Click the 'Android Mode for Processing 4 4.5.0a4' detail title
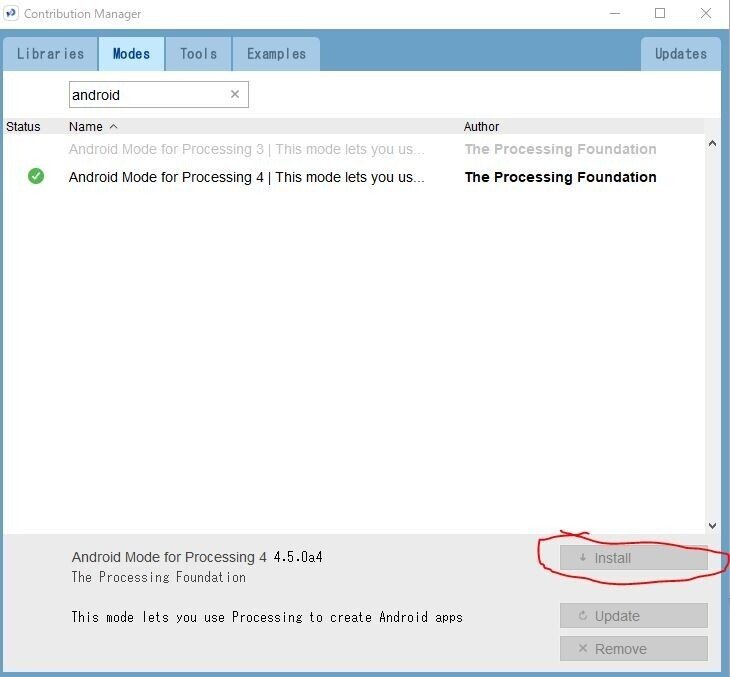This screenshot has width=730, height=677. click(x=197, y=557)
